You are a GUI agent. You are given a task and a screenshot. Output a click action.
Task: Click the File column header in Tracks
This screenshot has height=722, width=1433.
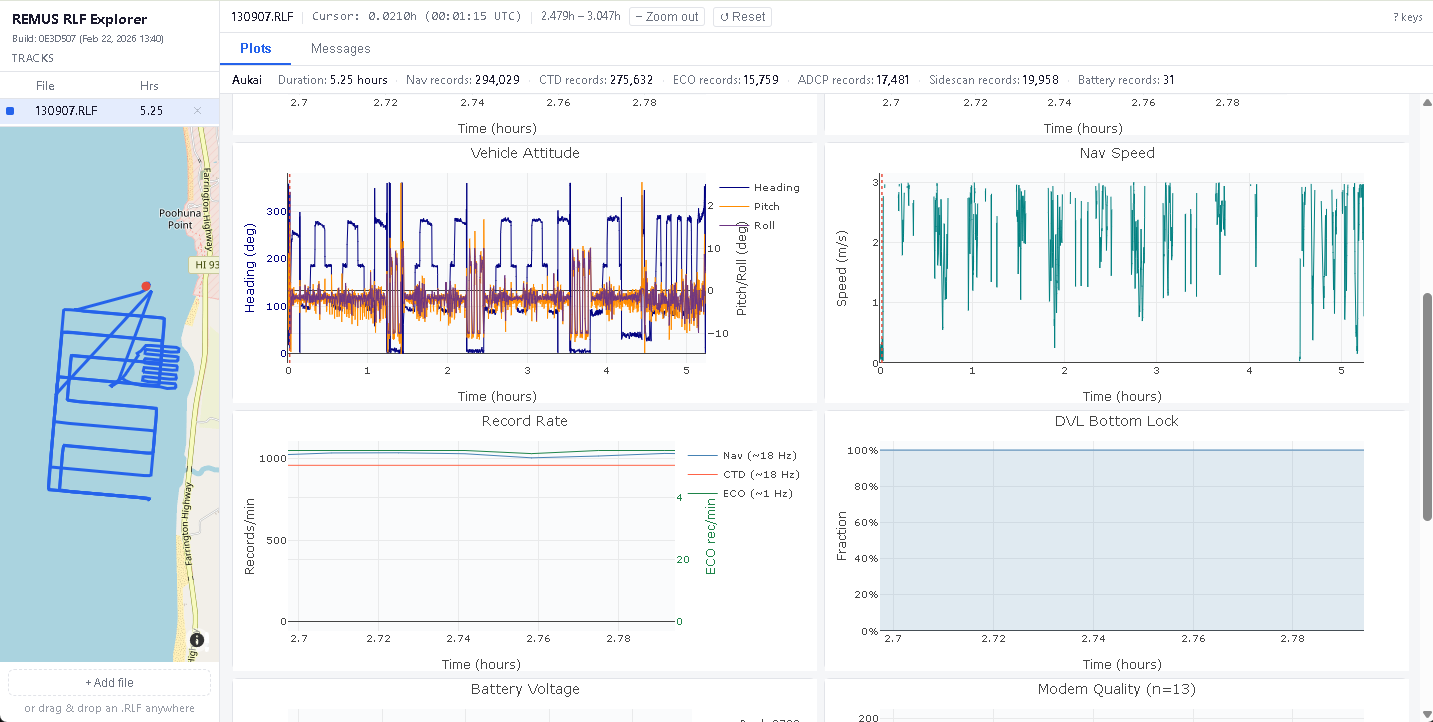(x=45, y=86)
